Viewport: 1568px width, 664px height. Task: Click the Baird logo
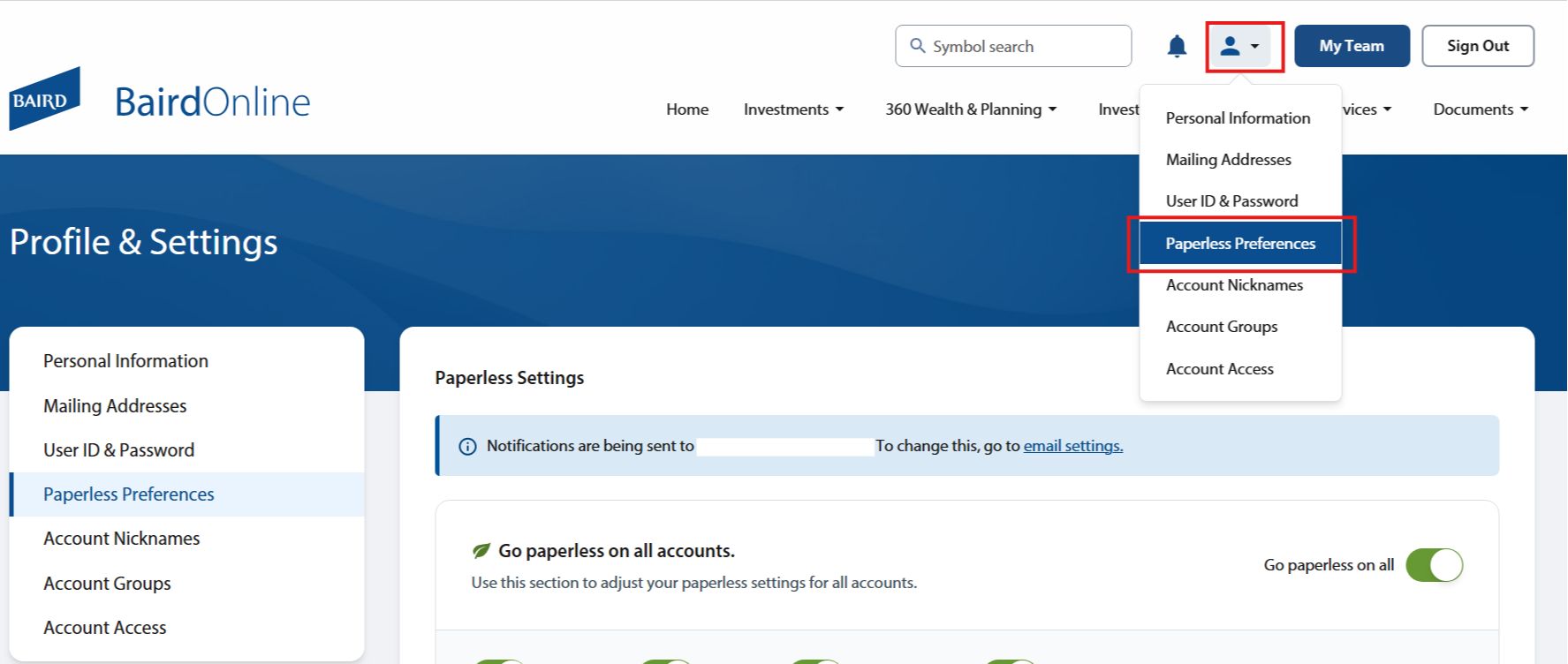pos(45,99)
